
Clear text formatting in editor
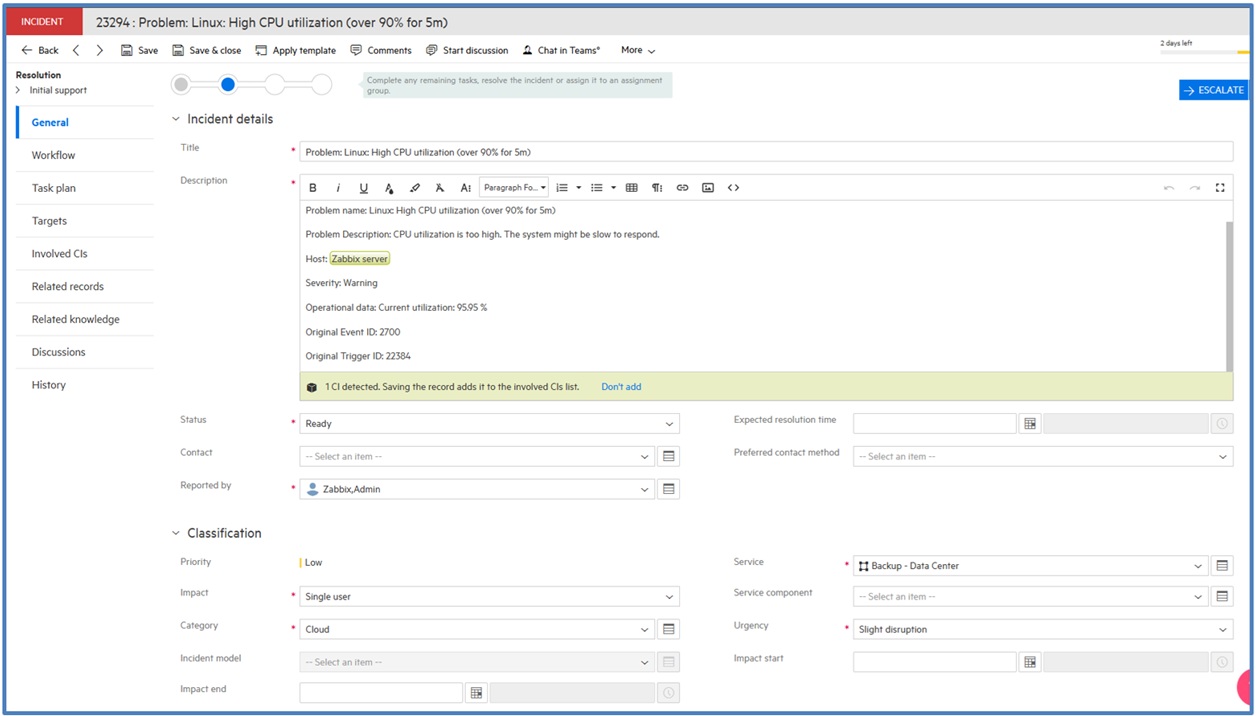point(440,188)
